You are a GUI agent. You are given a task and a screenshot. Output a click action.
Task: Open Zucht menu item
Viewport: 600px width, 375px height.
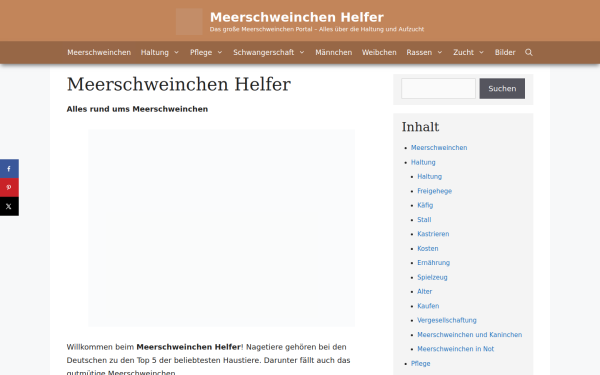point(463,52)
